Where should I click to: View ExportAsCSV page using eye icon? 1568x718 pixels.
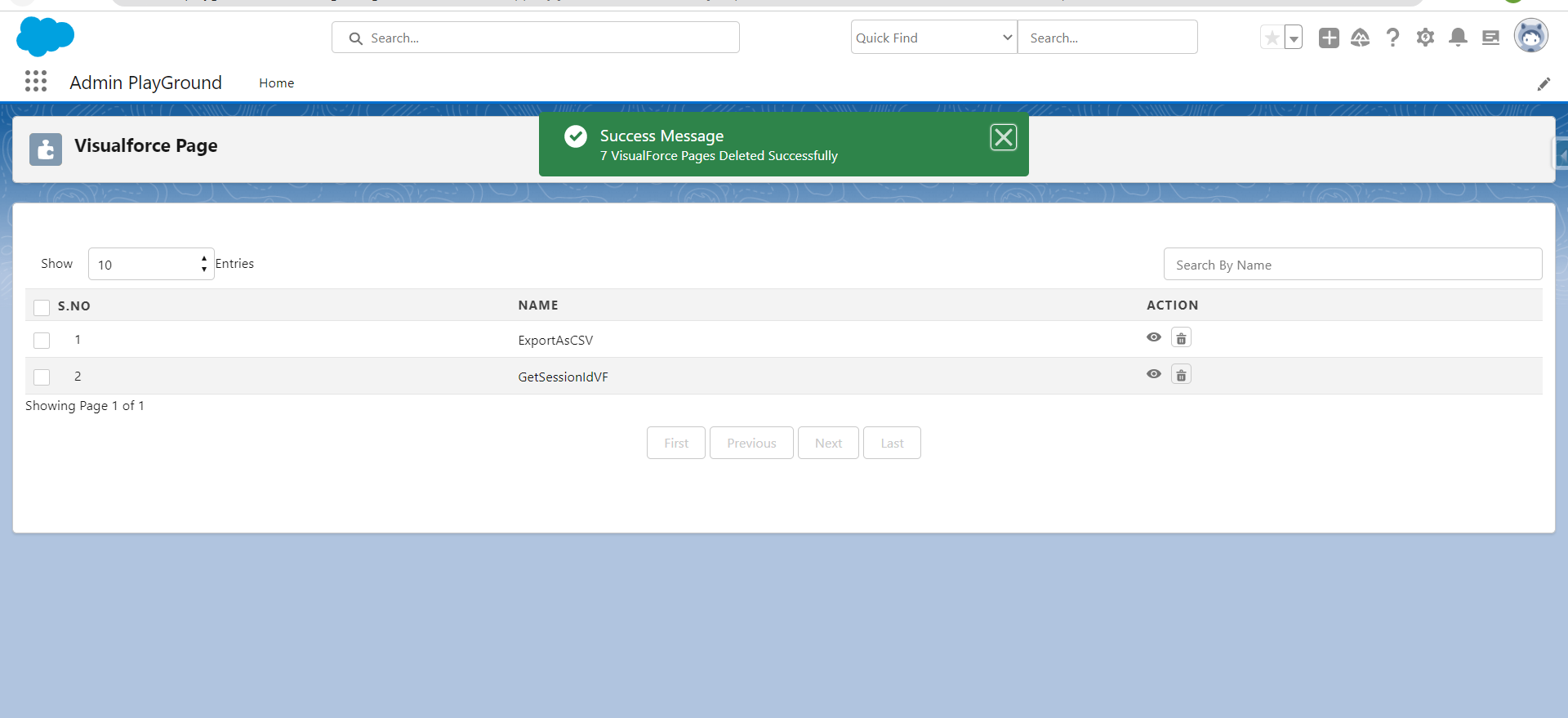pos(1153,337)
